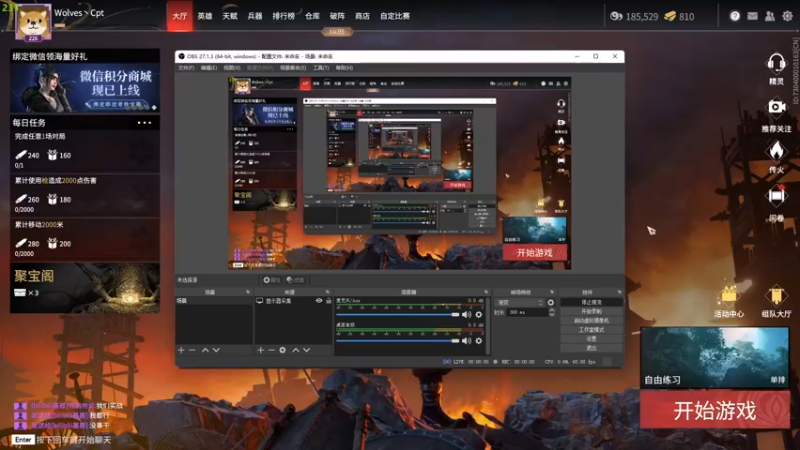Image resolution: width=800 pixels, height=450 pixels.
Task: Open the 英雄 tab in game menu
Action: (x=205, y=16)
